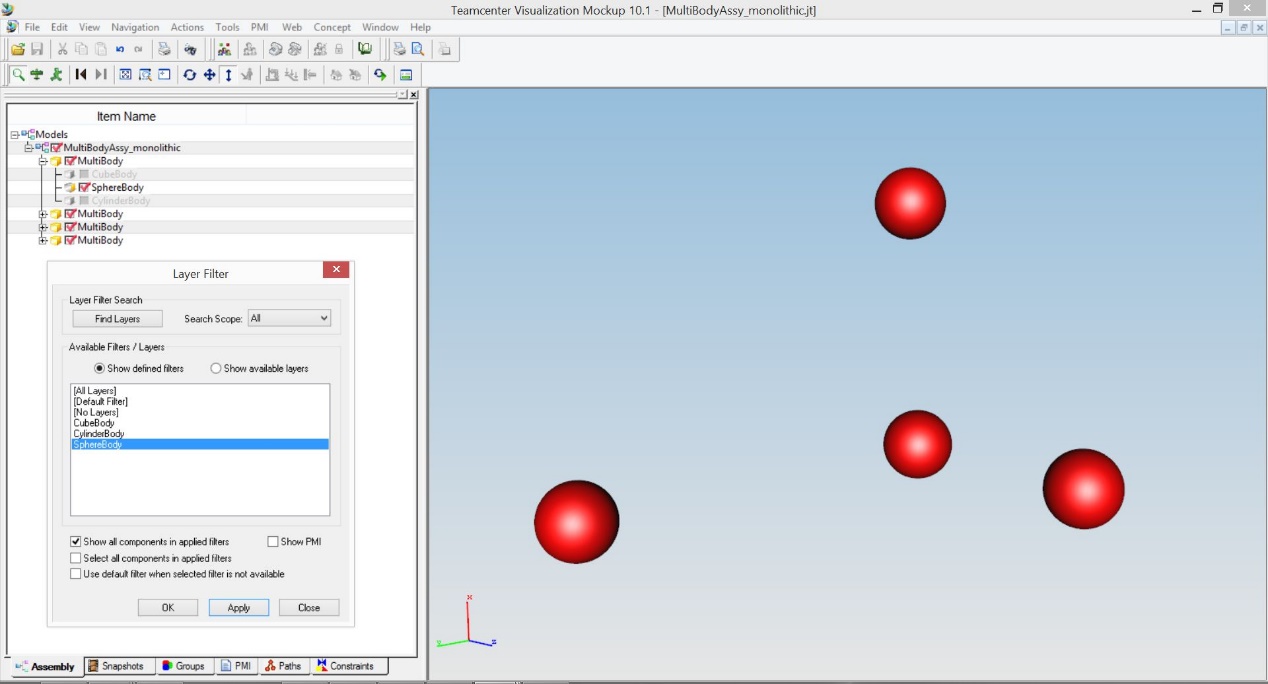Viewport: 1268px width, 684px height.
Task: Select the magnifier Zoom tool
Action: (18, 75)
